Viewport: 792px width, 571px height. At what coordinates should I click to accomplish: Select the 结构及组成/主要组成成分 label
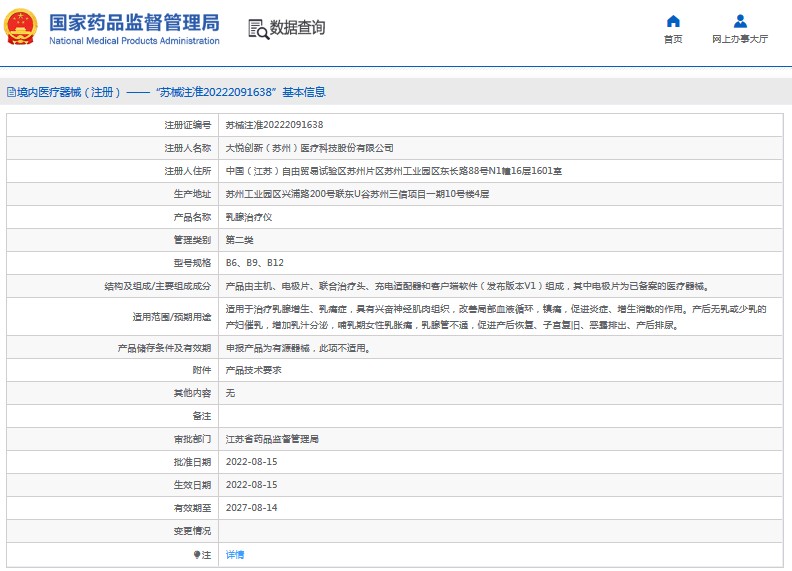click(x=158, y=287)
